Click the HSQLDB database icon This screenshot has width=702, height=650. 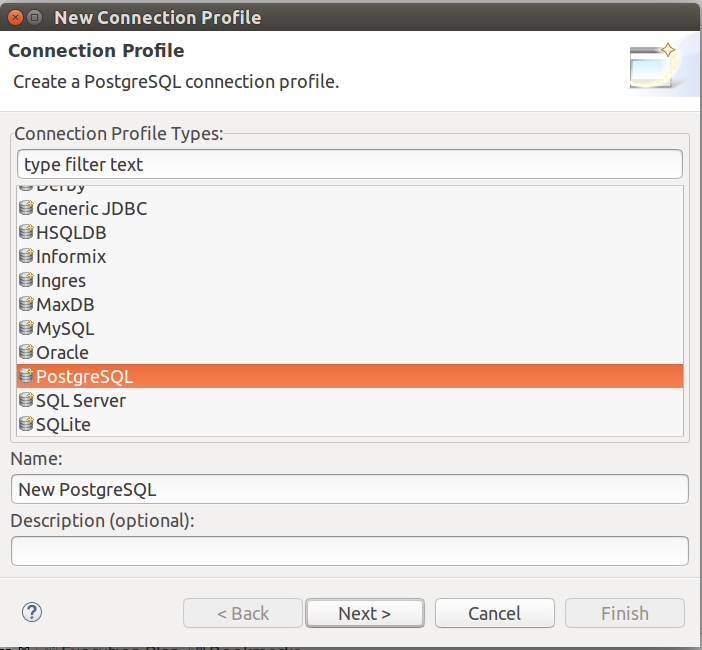[x=26, y=232]
